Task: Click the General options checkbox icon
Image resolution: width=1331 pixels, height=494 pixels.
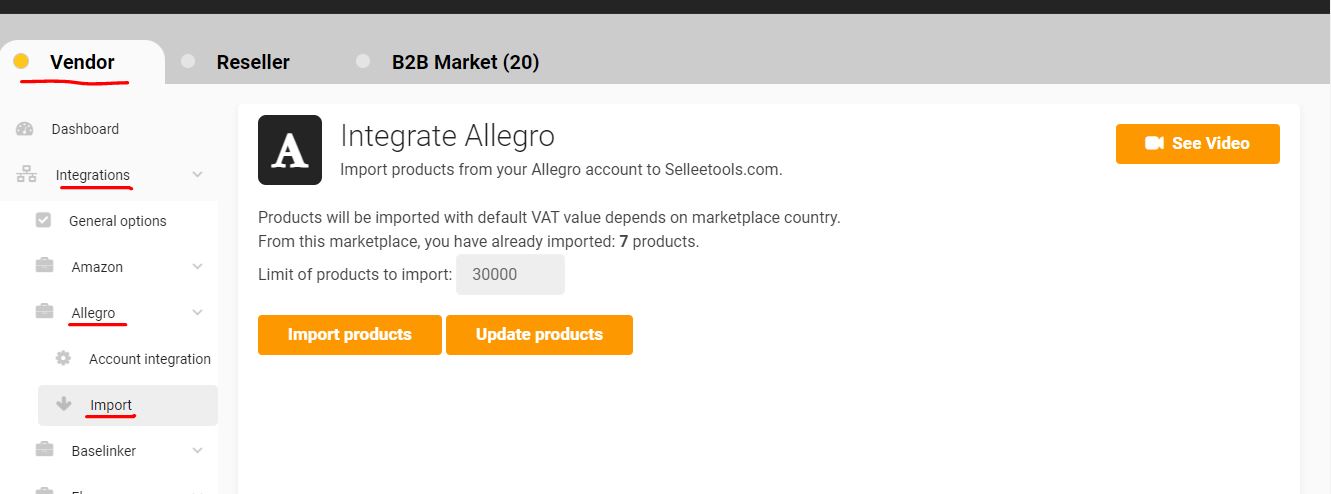Action: click(x=44, y=220)
